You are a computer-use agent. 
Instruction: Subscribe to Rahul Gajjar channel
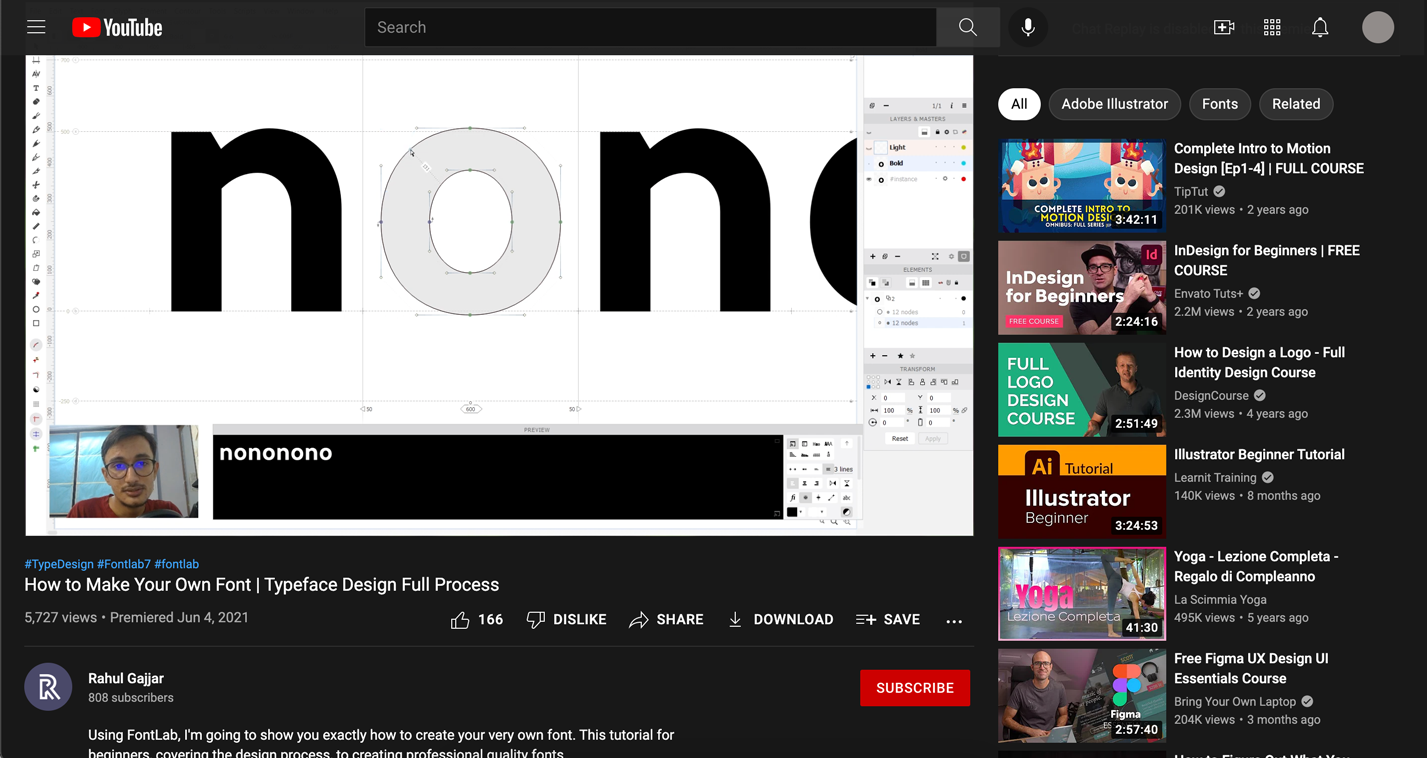[x=915, y=688]
